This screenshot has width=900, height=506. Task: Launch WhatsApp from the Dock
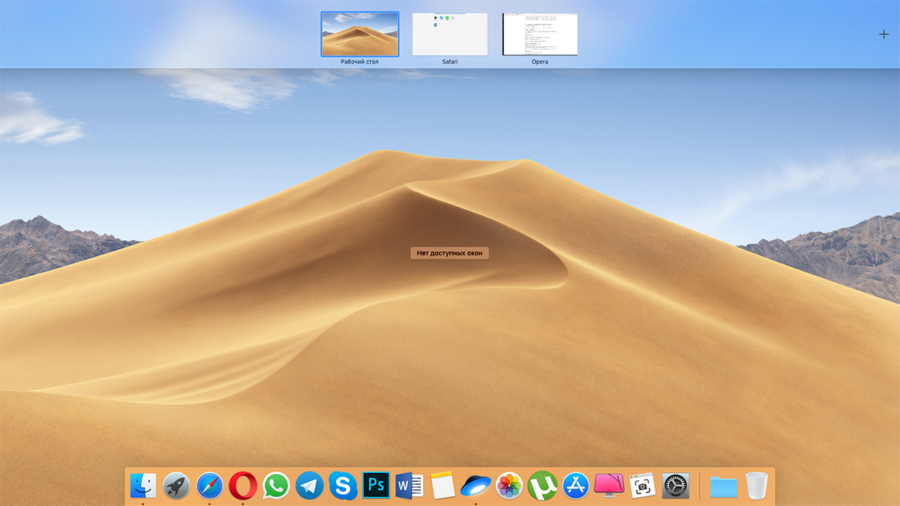coord(276,486)
